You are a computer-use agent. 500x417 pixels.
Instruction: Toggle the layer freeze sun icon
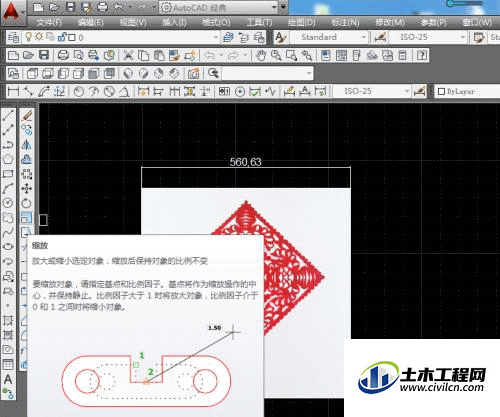tap(39, 37)
